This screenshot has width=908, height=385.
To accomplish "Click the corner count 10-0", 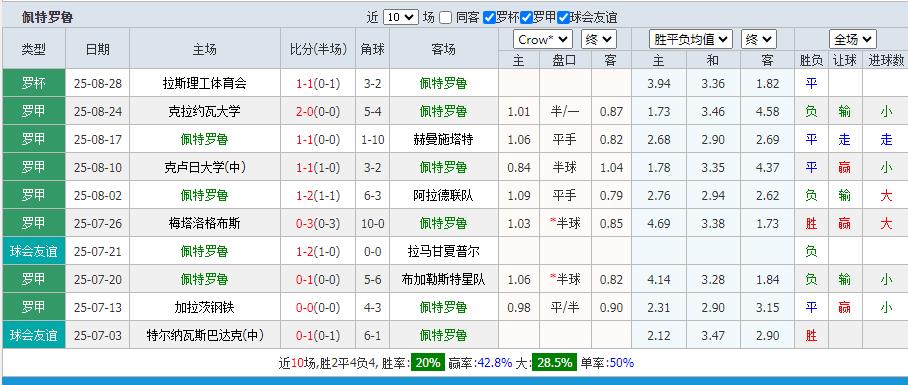I will 372,223.
